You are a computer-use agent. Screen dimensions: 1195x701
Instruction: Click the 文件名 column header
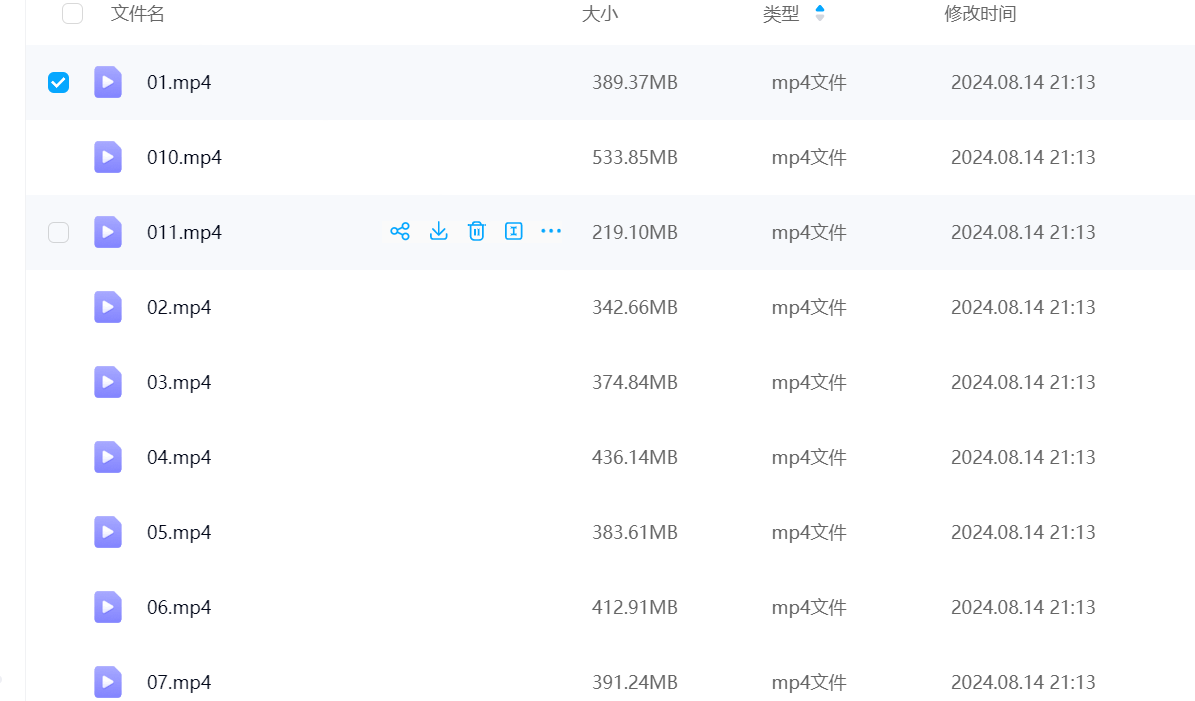tap(138, 14)
